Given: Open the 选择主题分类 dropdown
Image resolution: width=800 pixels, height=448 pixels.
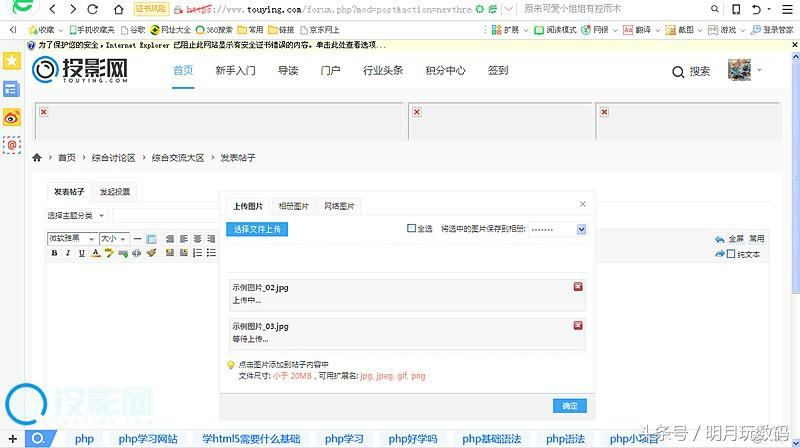Looking at the screenshot, I should click(x=76, y=216).
